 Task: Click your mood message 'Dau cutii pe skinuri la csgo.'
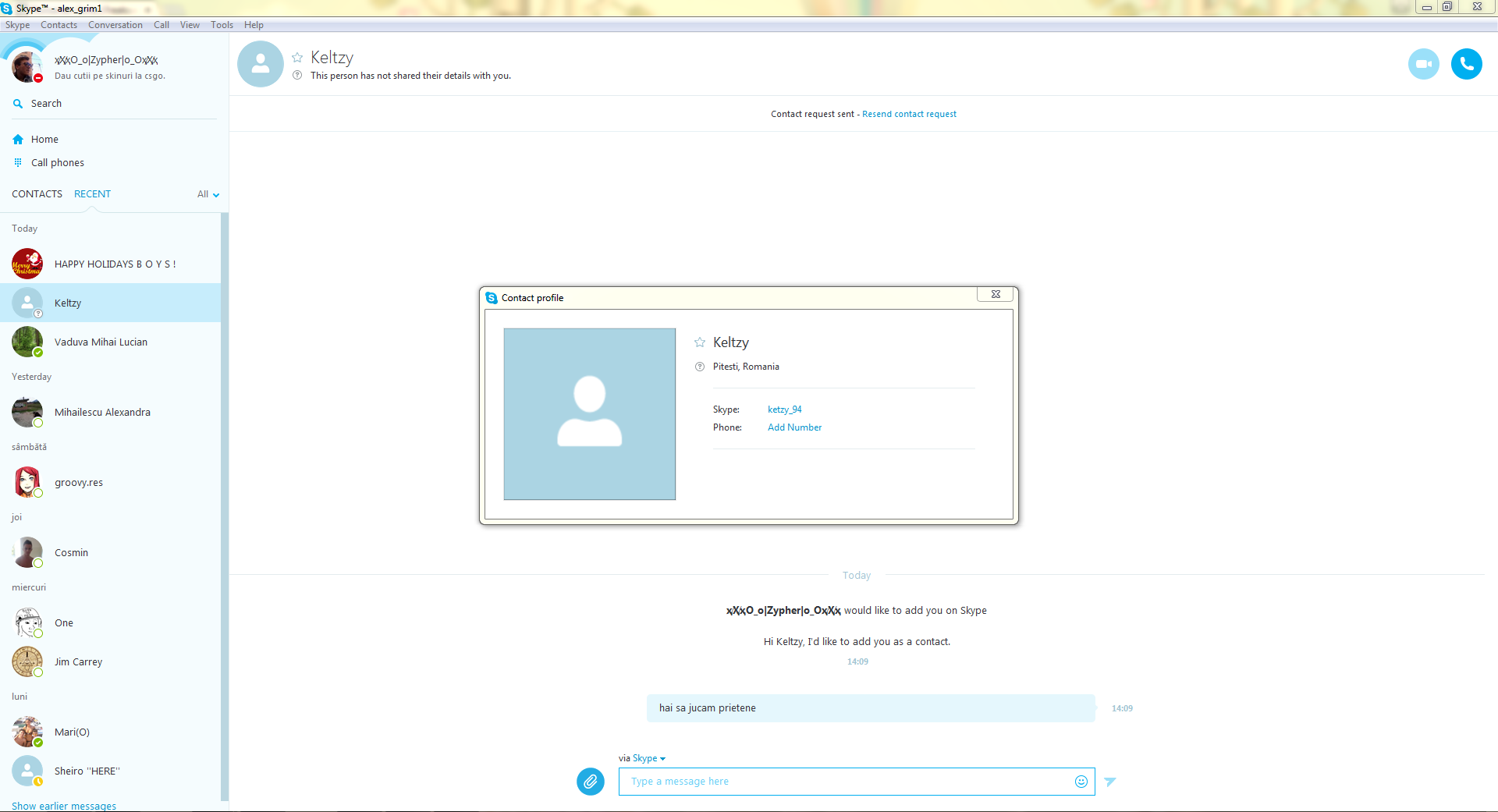click(x=110, y=76)
